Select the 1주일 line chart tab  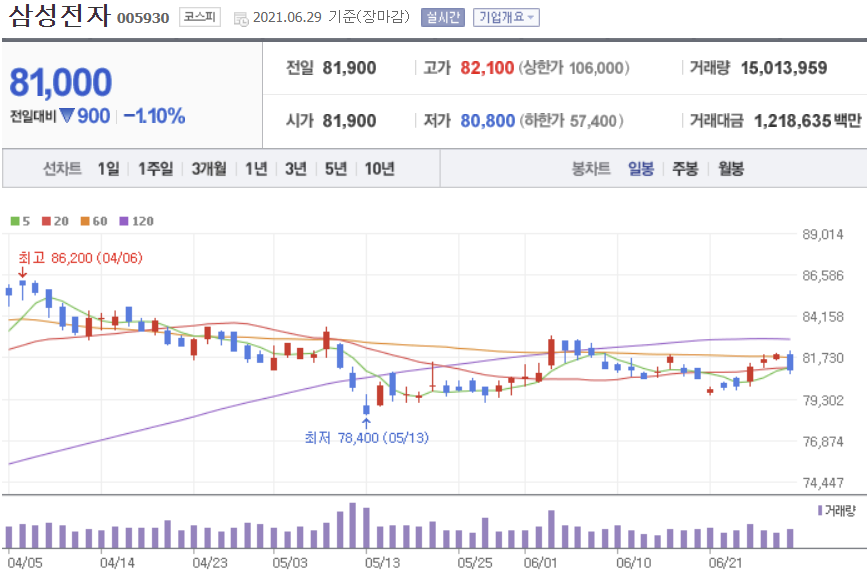155,169
